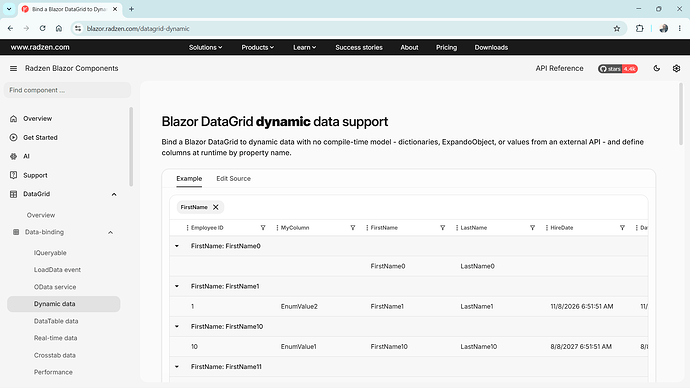Click the Support question icon

[14, 175]
